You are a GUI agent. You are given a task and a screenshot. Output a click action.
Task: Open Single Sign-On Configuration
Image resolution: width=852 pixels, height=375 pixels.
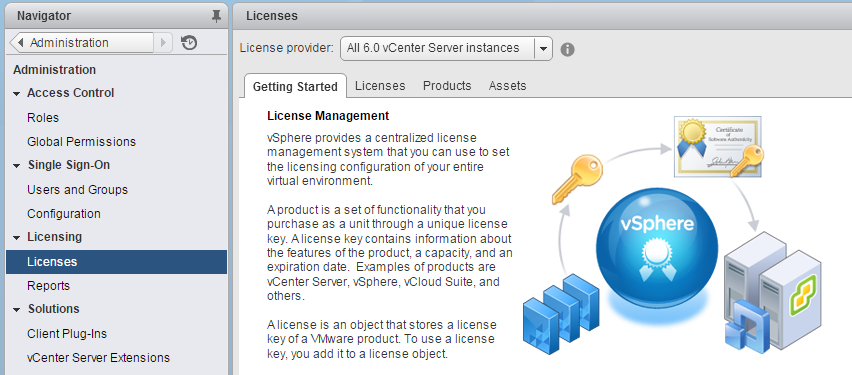pos(64,214)
